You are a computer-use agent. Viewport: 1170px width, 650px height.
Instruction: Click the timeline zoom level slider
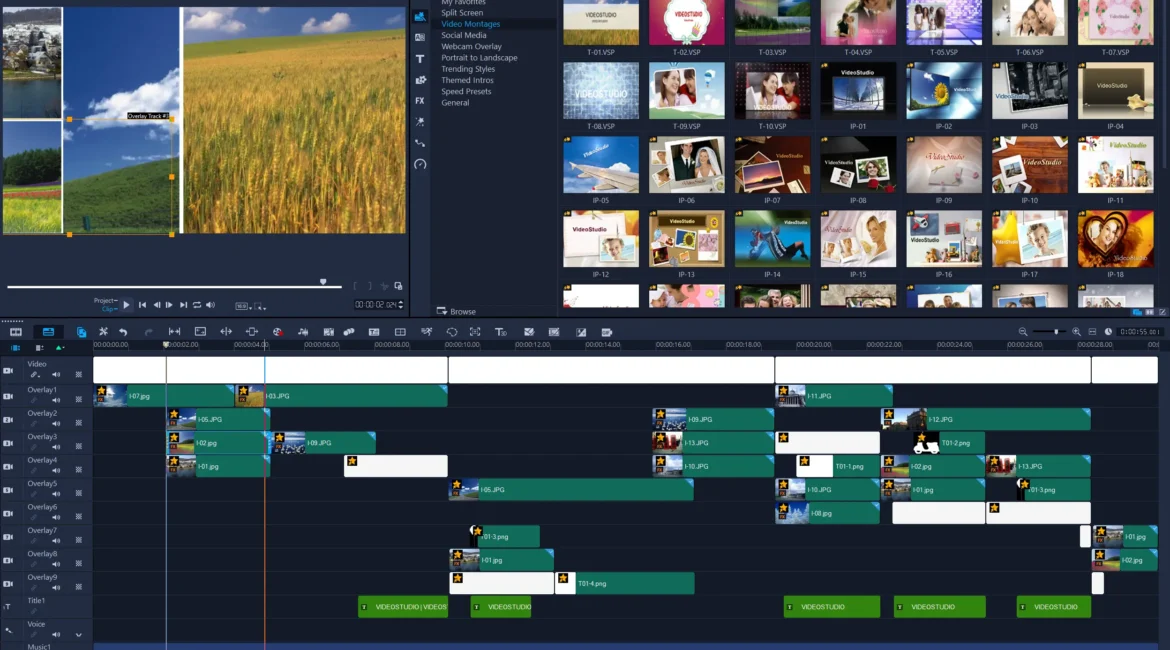[x=1049, y=332]
